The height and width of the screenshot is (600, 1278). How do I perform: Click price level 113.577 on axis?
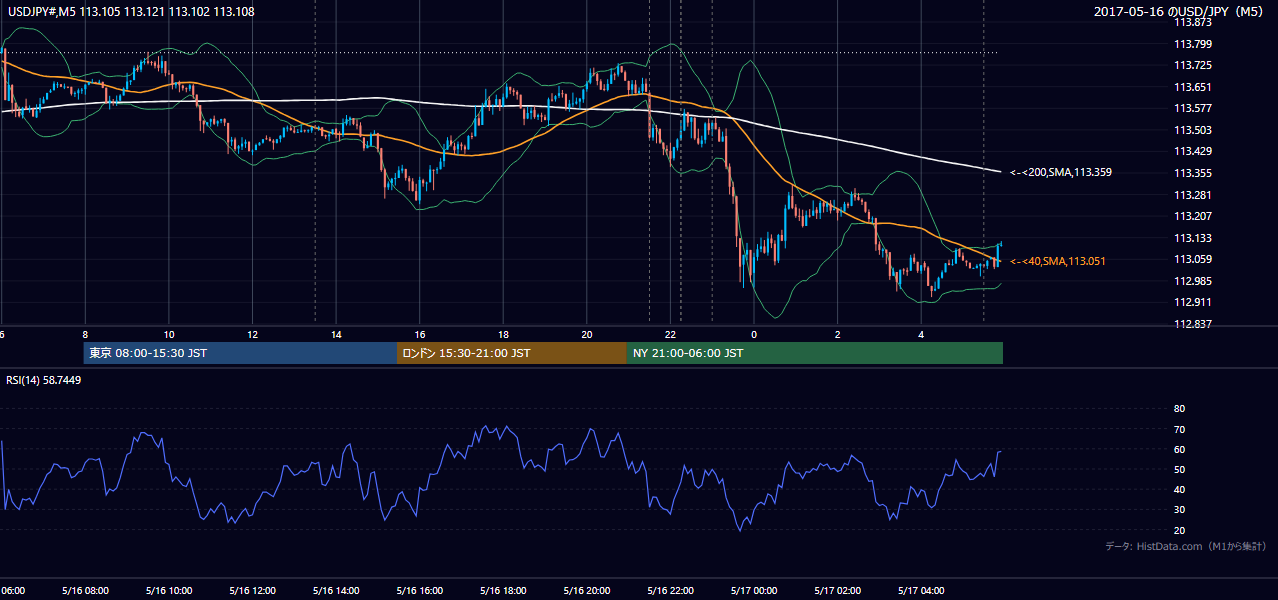point(1193,108)
